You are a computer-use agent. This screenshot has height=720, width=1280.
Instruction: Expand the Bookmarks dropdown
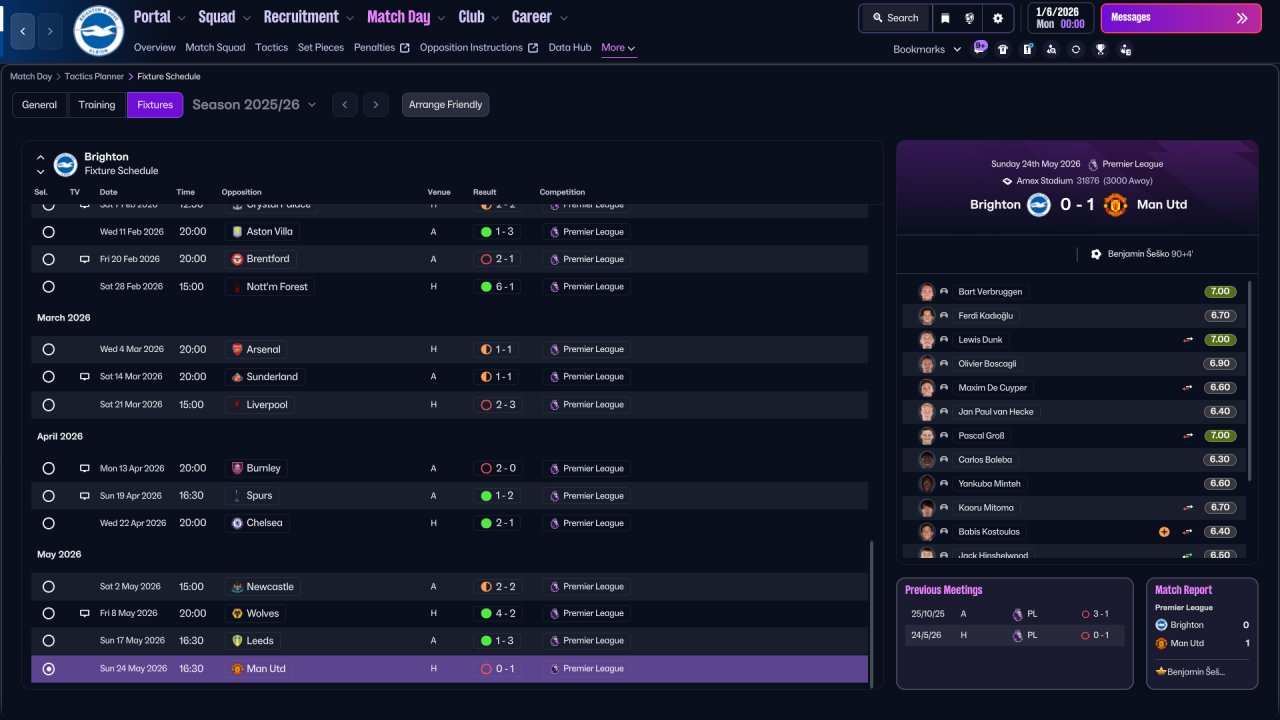[x=927, y=49]
